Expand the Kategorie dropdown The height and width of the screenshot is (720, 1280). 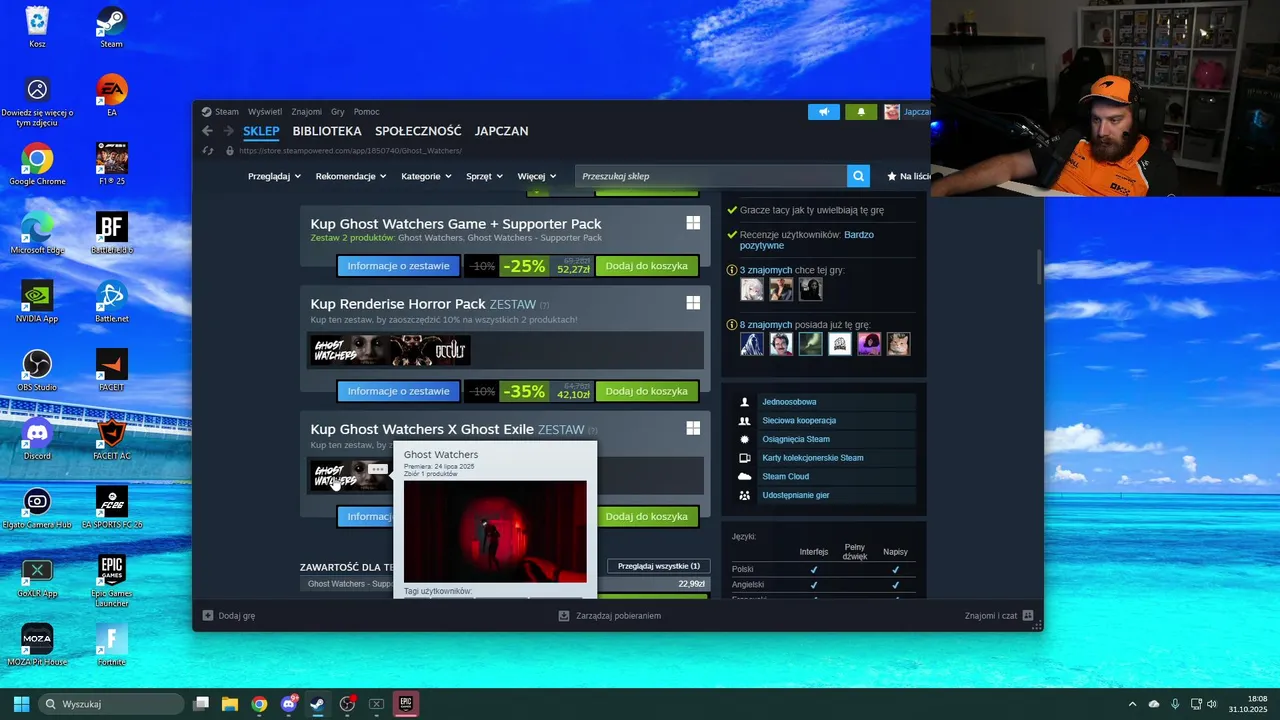pyautogui.click(x=426, y=176)
